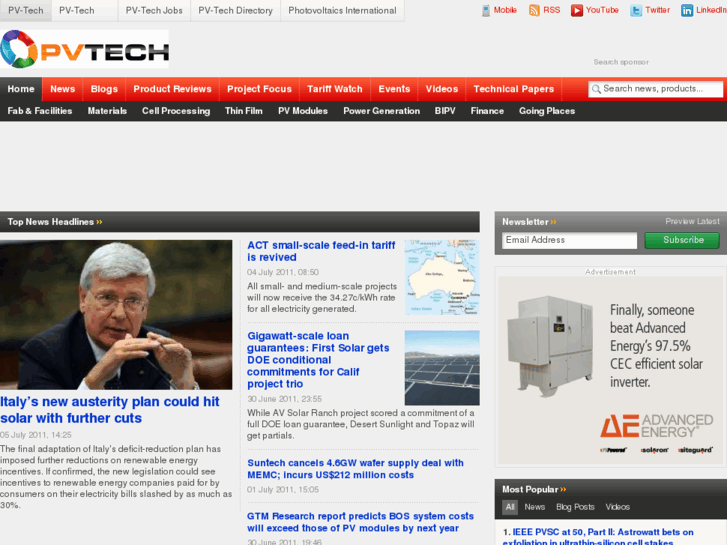
Task: Click the Advanced Energy AE logo
Action: [x=657, y=426]
